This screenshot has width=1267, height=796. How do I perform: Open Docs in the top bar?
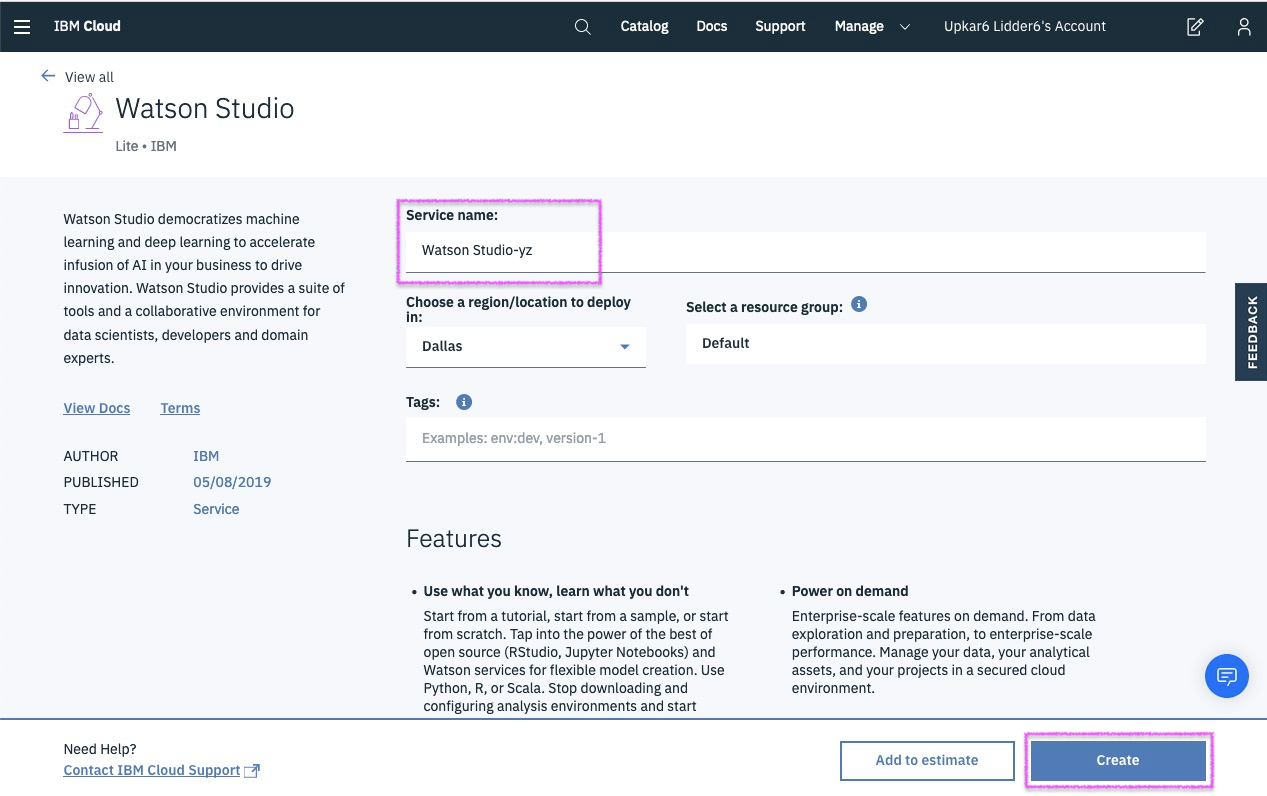tap(712, 26)
